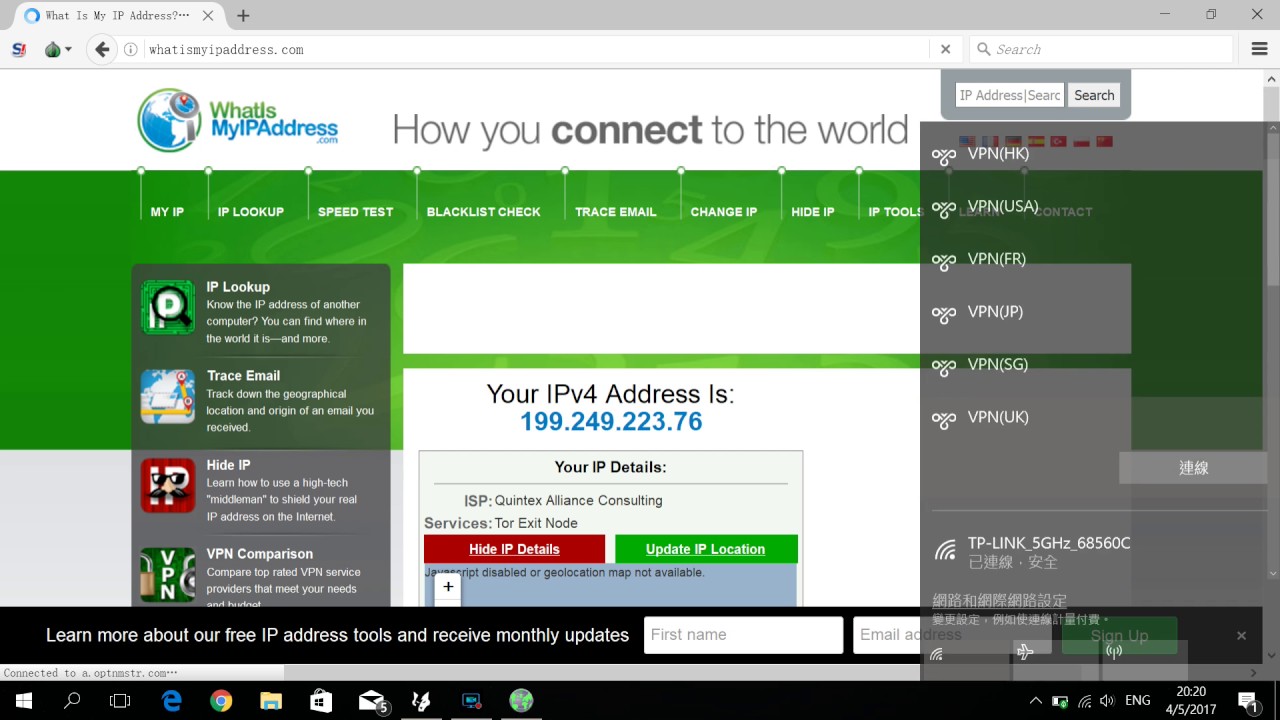The width and height of the screenshot is (1280, 720).
Task: Open 網路和網際網路設定 network settings link
Action: click(999, 601)
